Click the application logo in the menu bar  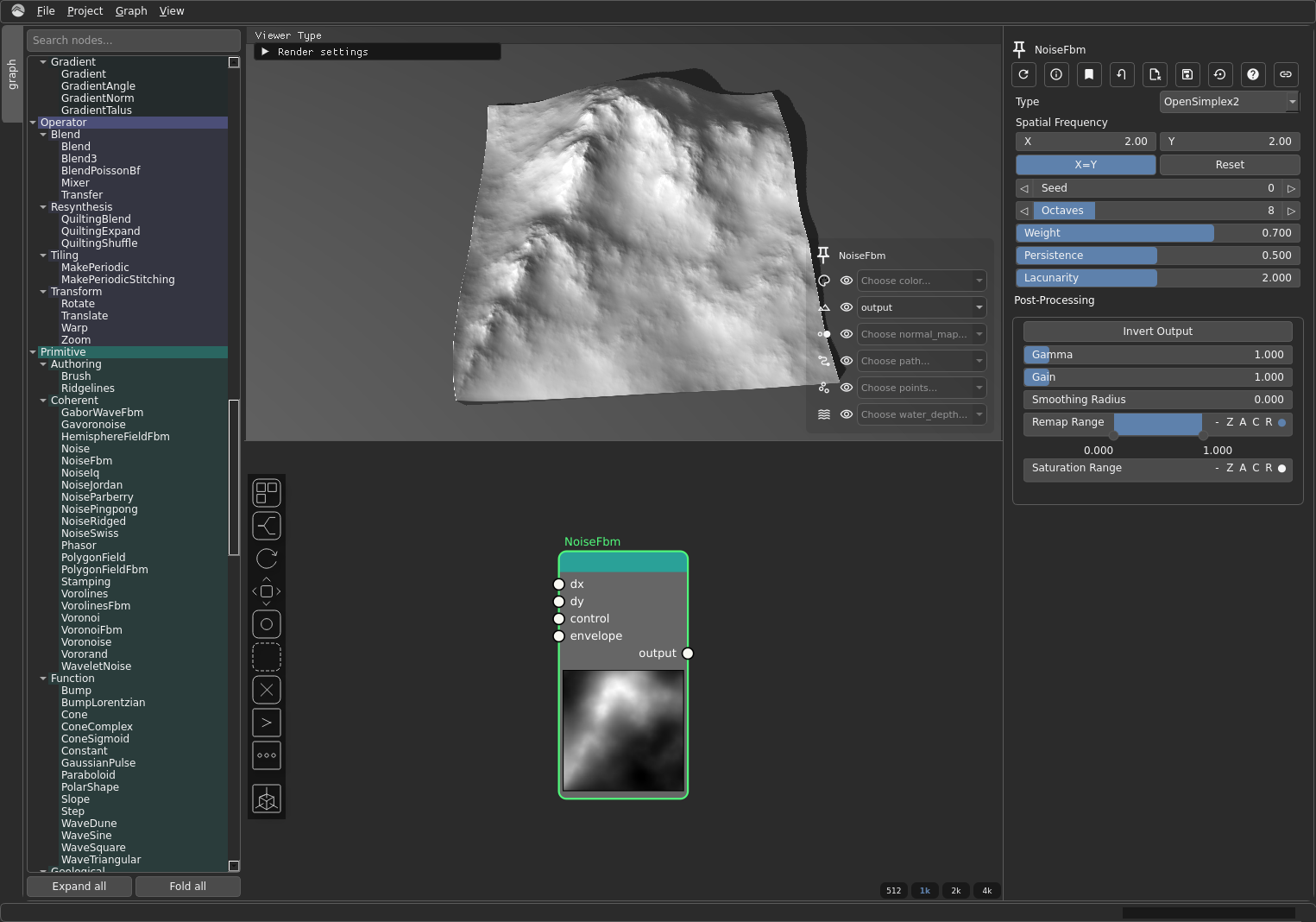(x=17, y=10)
